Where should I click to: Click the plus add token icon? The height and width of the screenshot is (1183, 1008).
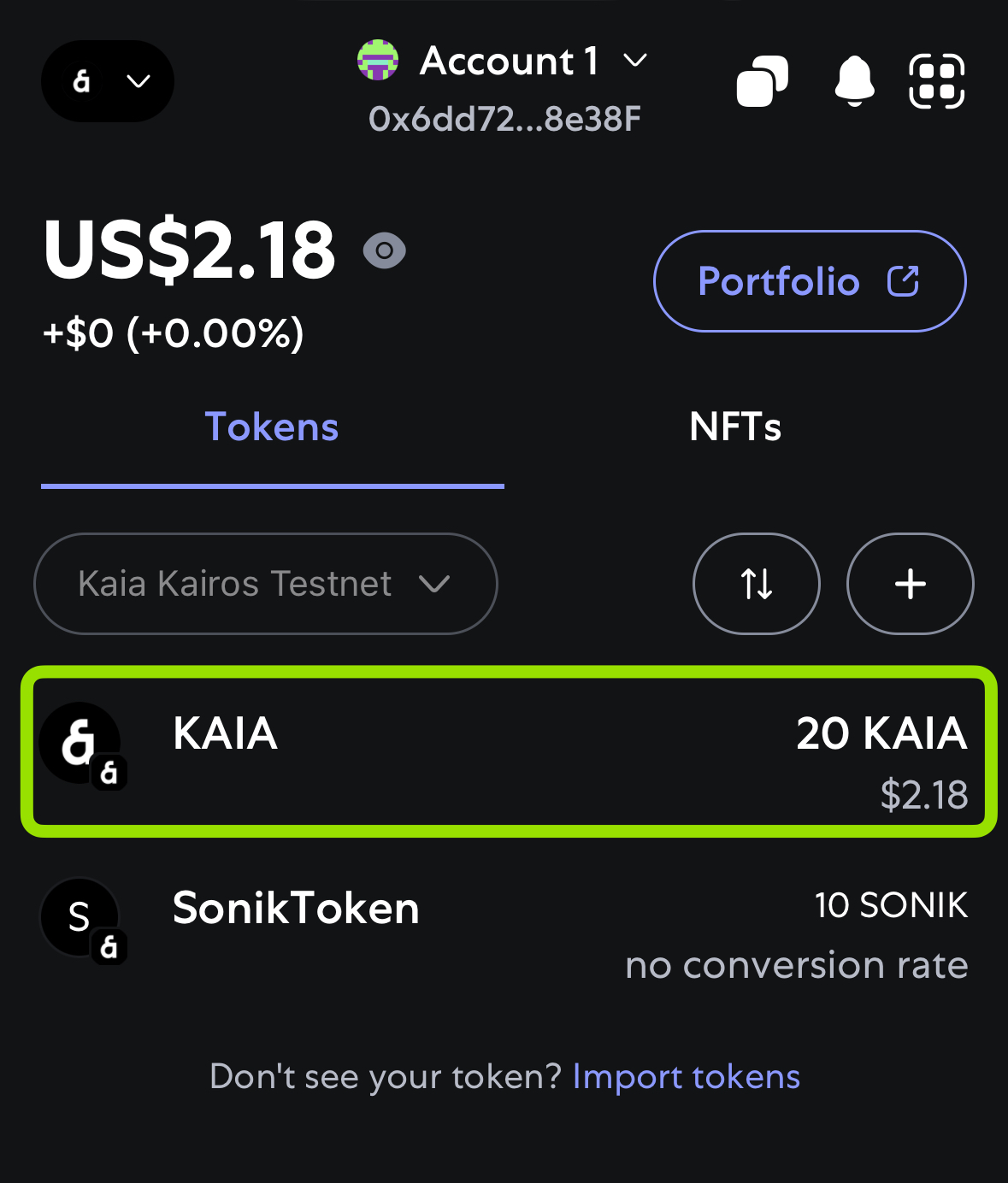click(x=911, y=584)
